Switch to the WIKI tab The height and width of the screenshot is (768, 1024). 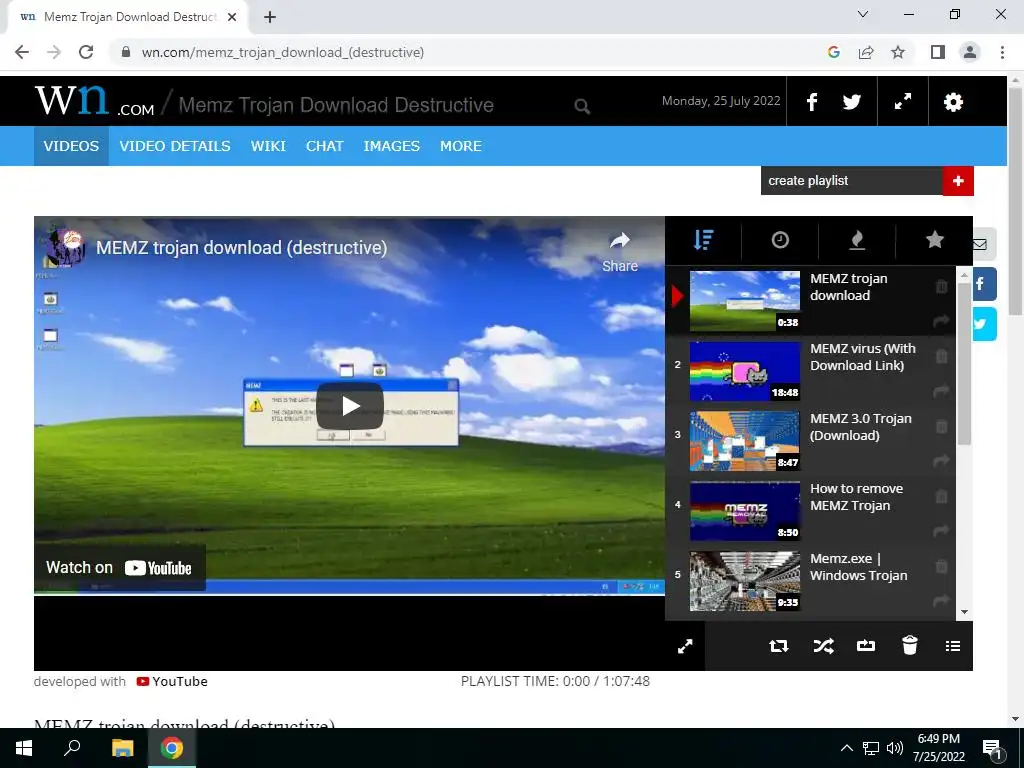pos(268,146)
